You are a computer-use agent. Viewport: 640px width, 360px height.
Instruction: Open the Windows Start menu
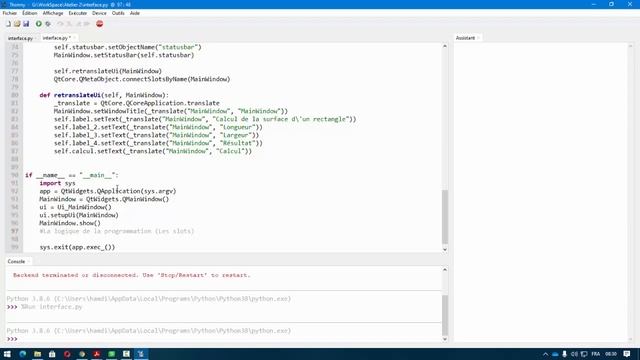tap(7, 354)
